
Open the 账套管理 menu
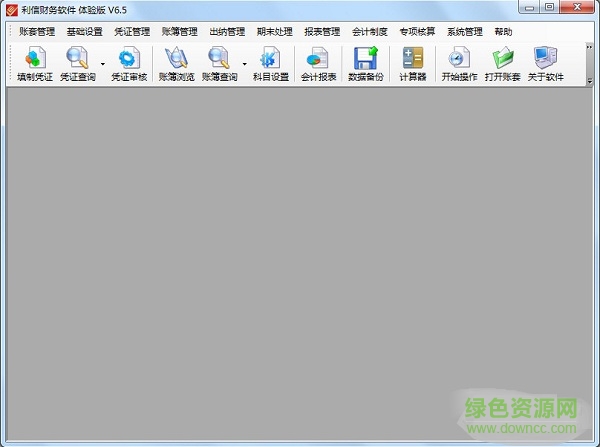(37, 32)
